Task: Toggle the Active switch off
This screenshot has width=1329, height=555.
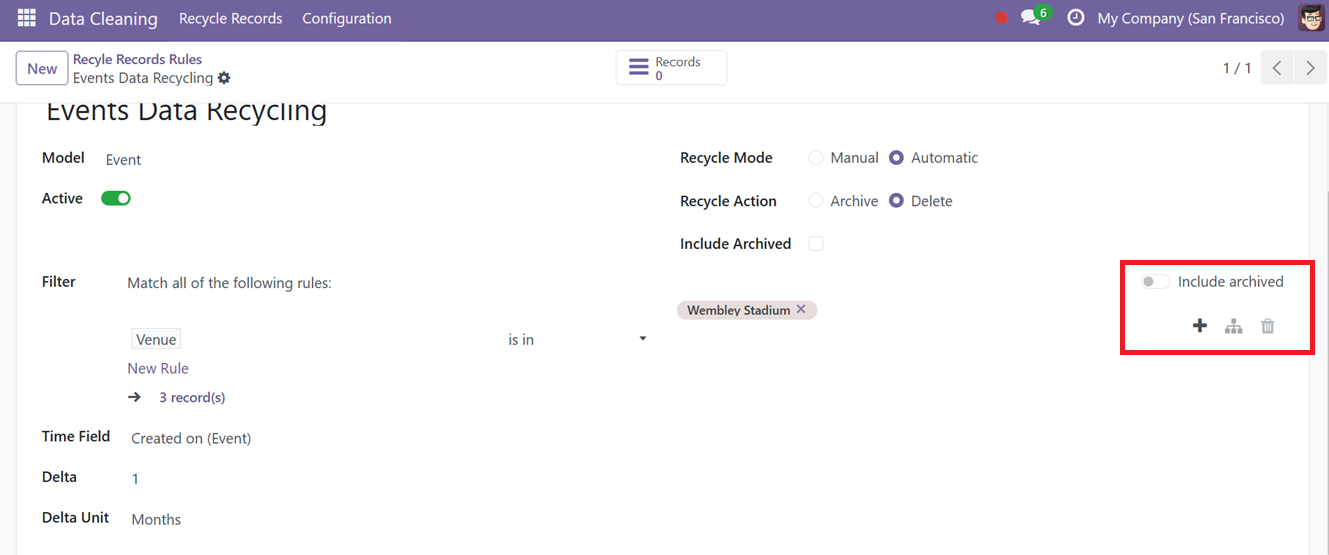Action: point(116,198)
